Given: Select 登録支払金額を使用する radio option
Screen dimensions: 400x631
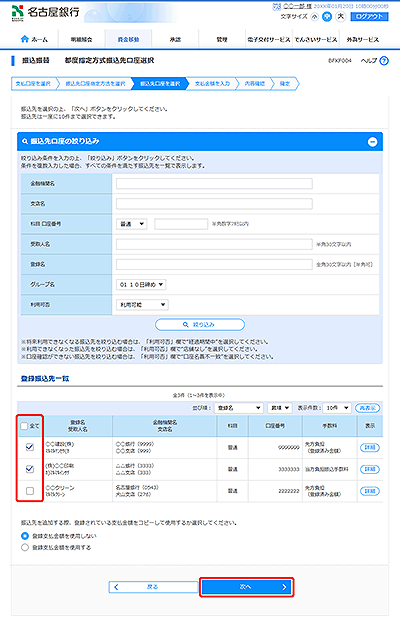Looking at the screenshot, I should click(x=25, y=547).
